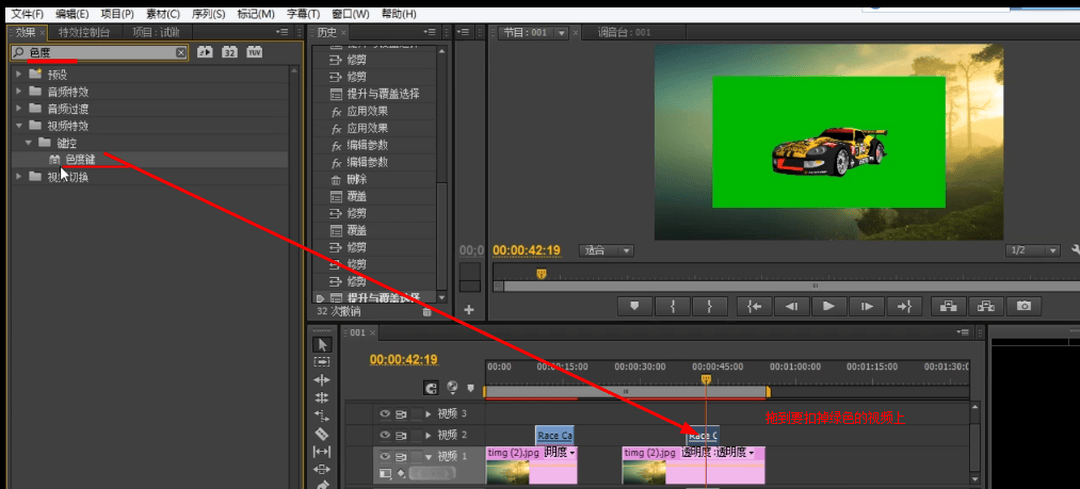
Task: Toggle sync lock on 视频 3 track
Action: pos(401,415)
